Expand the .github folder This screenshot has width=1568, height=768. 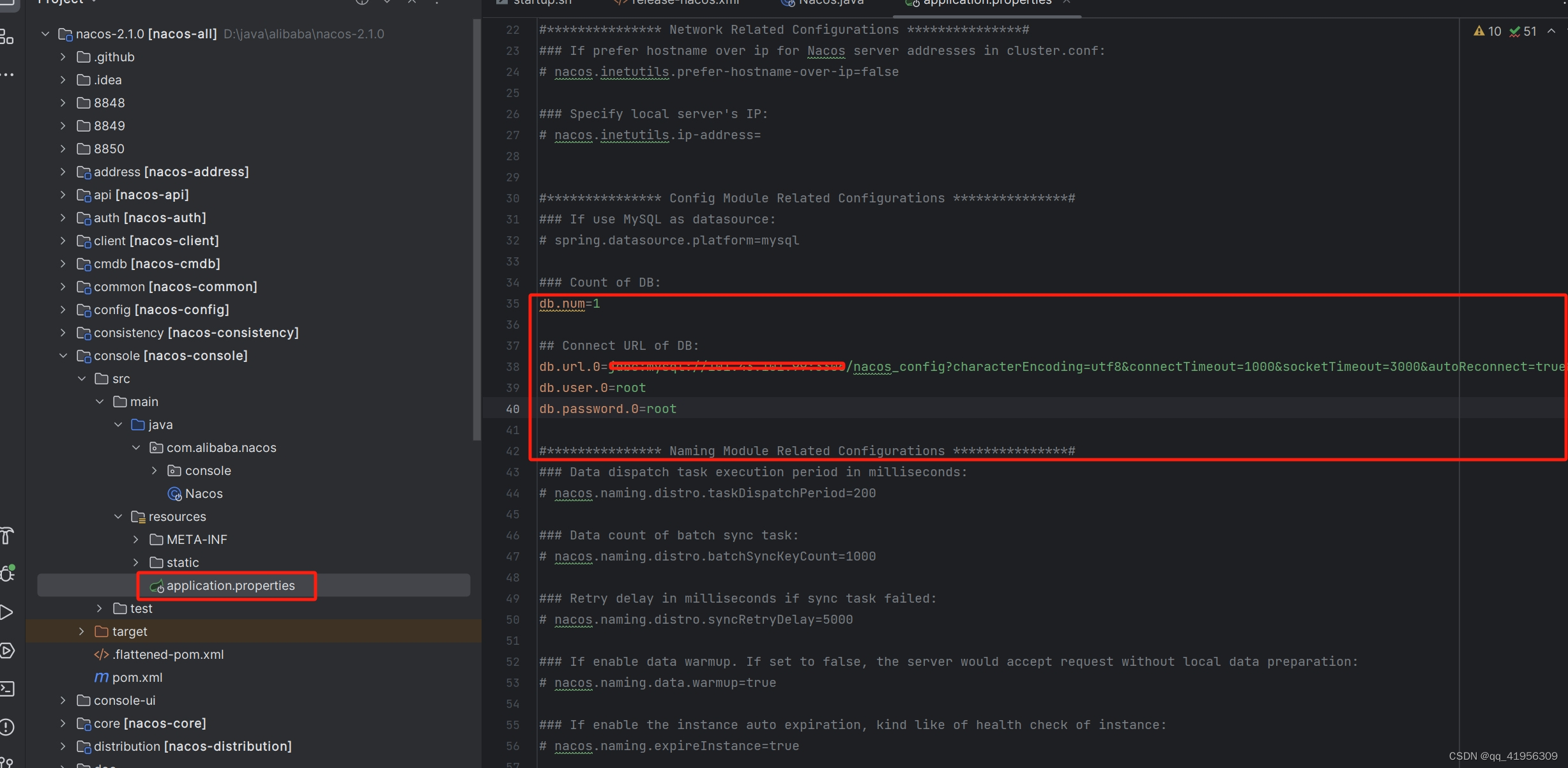[63, 57]
